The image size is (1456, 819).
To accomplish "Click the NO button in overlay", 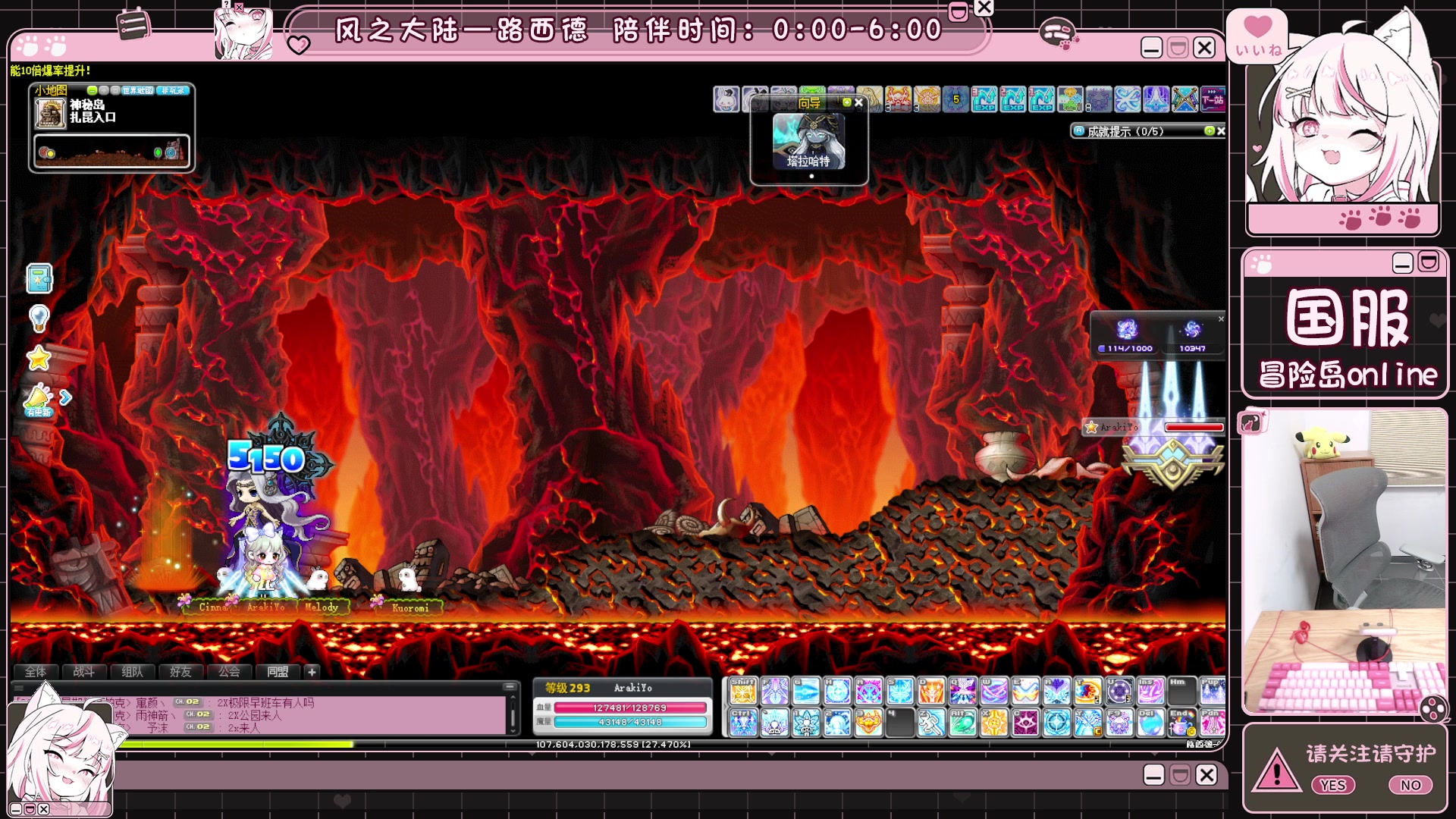I will [1410, 785].
